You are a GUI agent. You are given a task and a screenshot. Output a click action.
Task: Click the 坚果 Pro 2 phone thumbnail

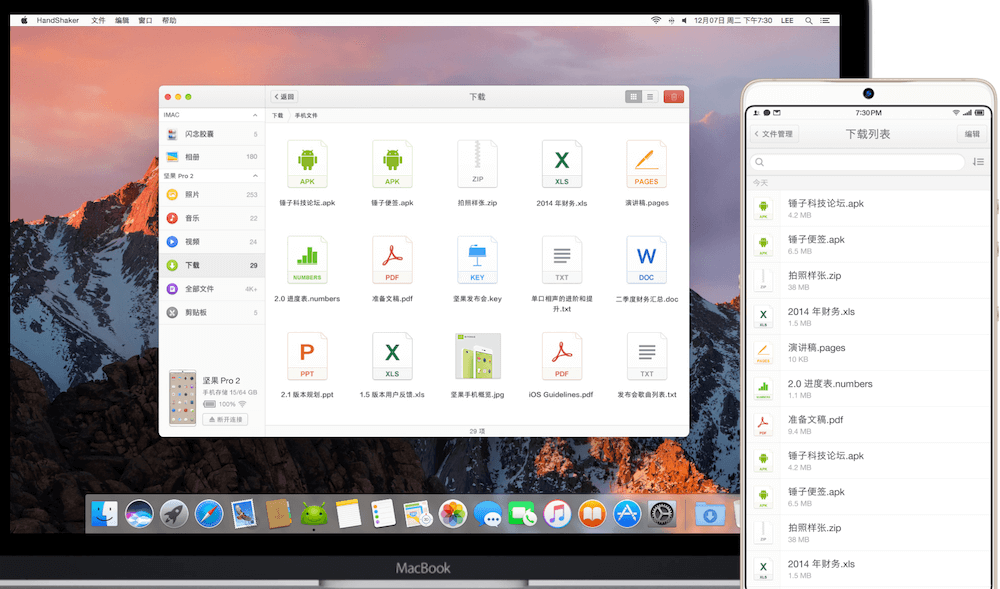tap(182, 398)
